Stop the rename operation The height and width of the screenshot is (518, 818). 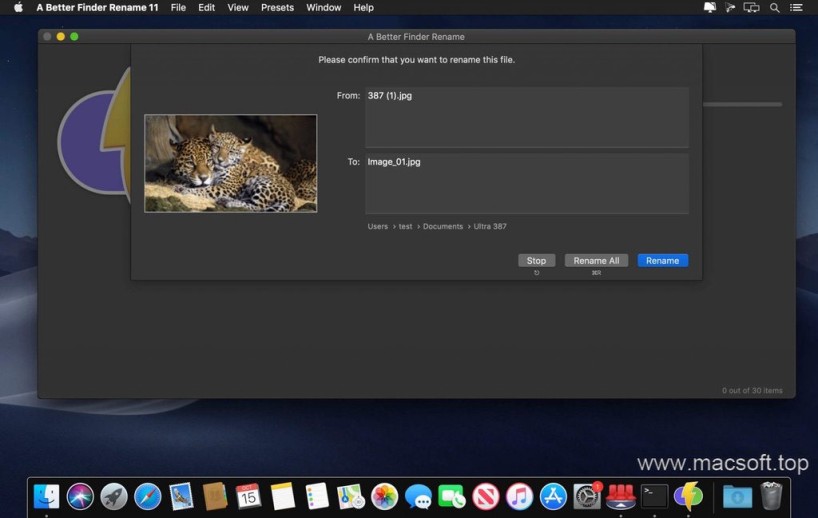[x=536, y=261]
